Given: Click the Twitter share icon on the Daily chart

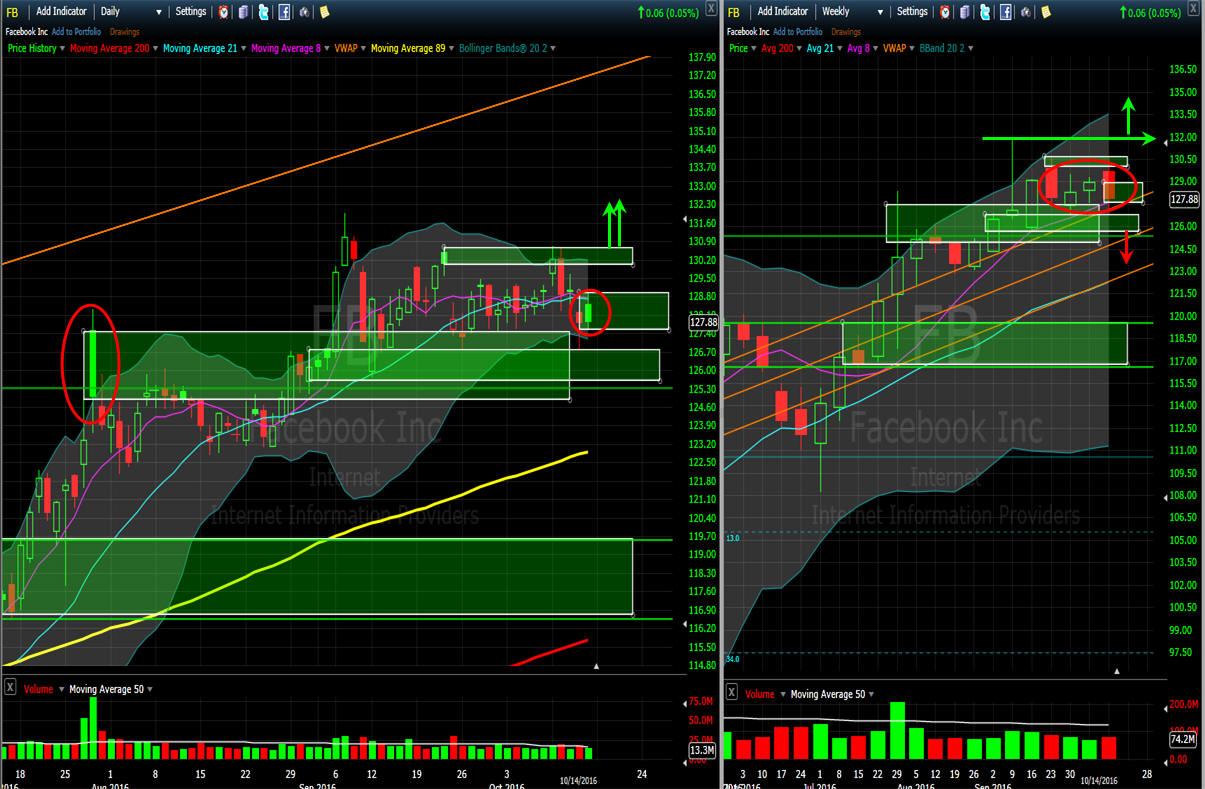Looking at the screenshot, I should [x=263, y=12].
